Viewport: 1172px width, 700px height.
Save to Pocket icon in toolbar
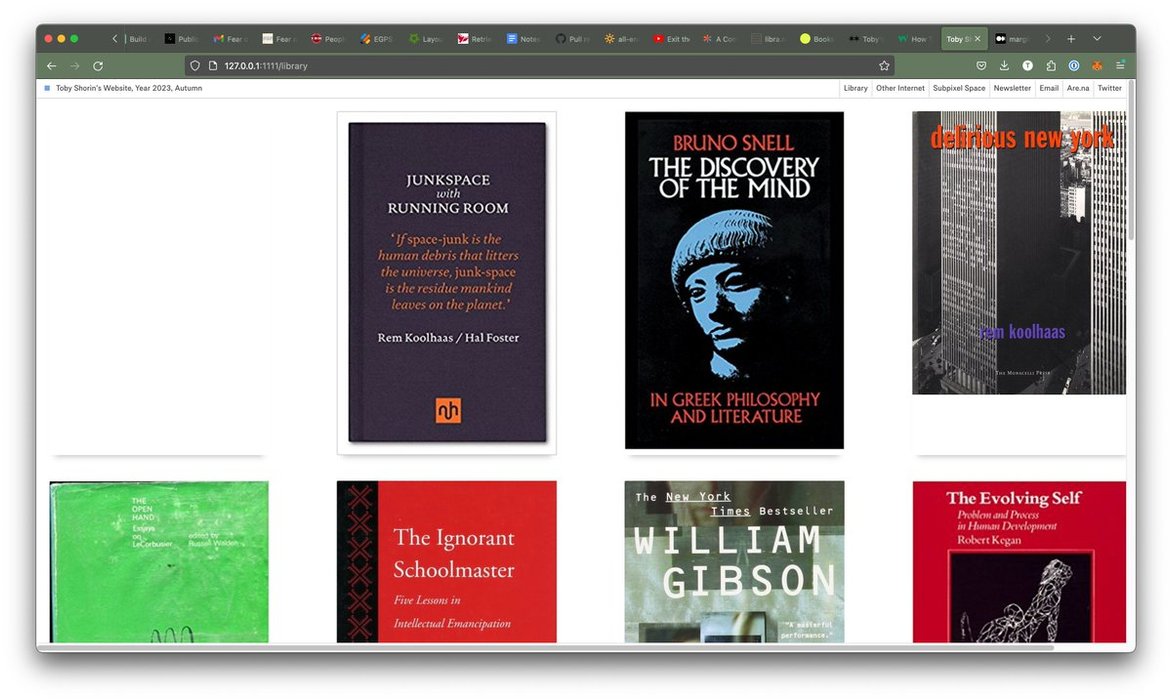tap(981, 66)
